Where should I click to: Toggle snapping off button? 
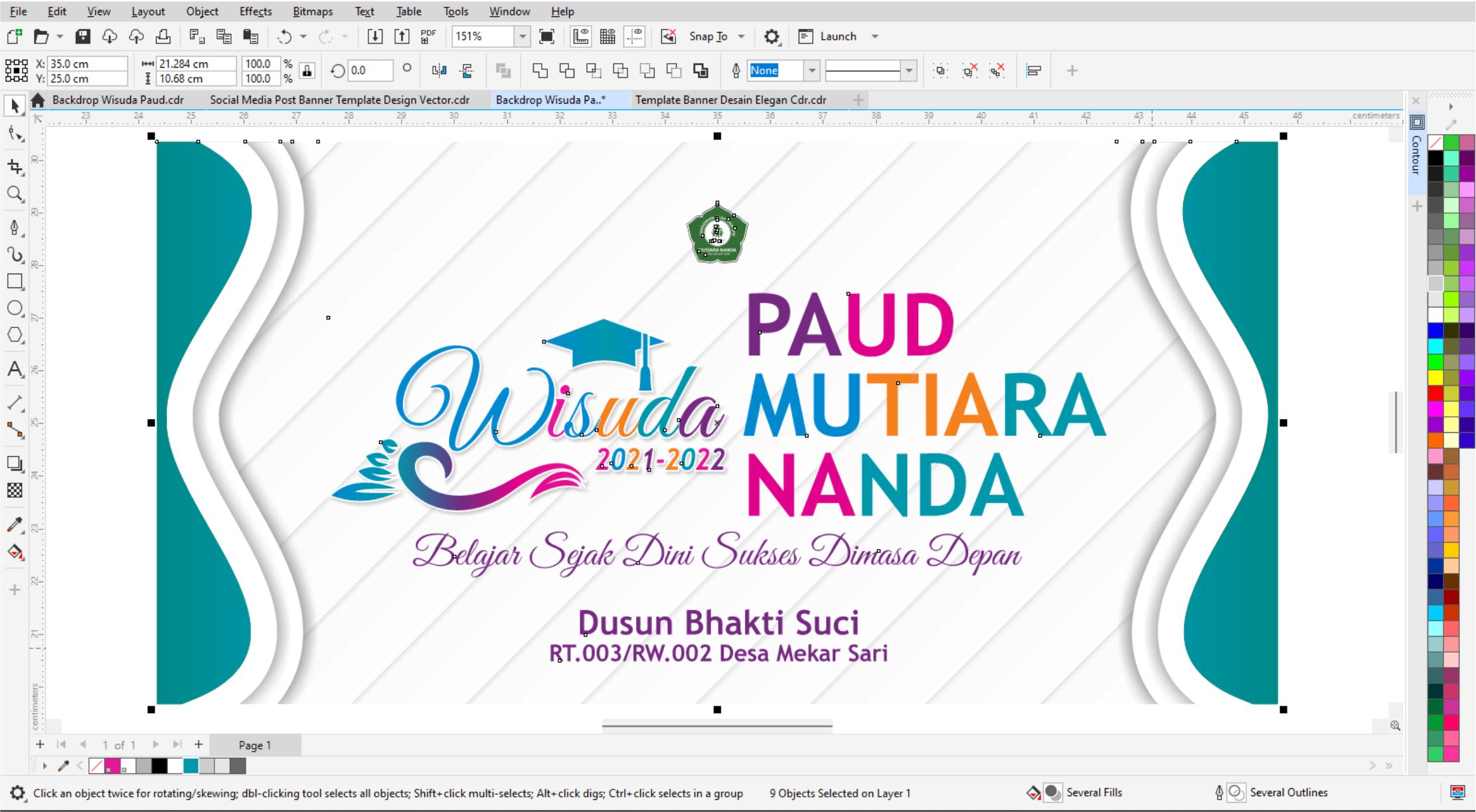[x=669, y=37]
